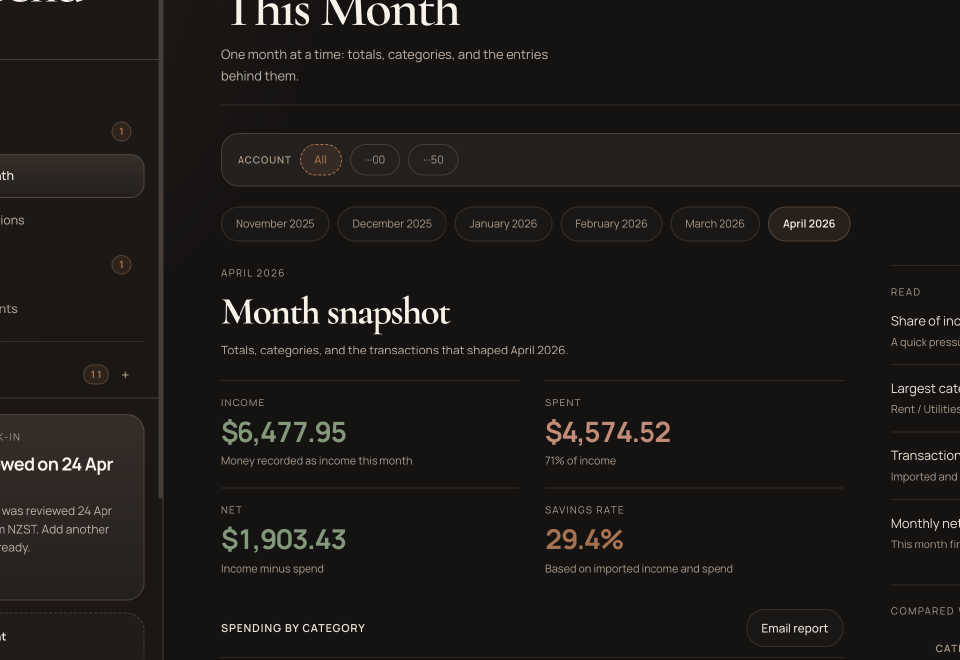The image size is (960, 660).
Task: Click 'Money recorded as income this month' text
Action: pyautogui.click(x=317, y=461)
